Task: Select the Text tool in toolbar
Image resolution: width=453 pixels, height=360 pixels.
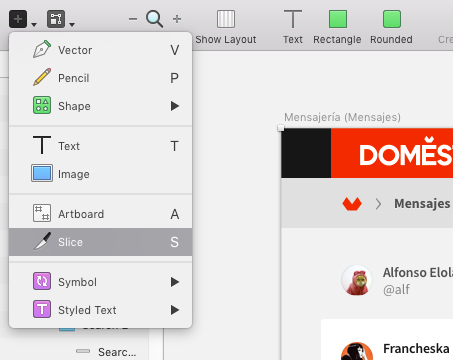Action: coord(293,27)
